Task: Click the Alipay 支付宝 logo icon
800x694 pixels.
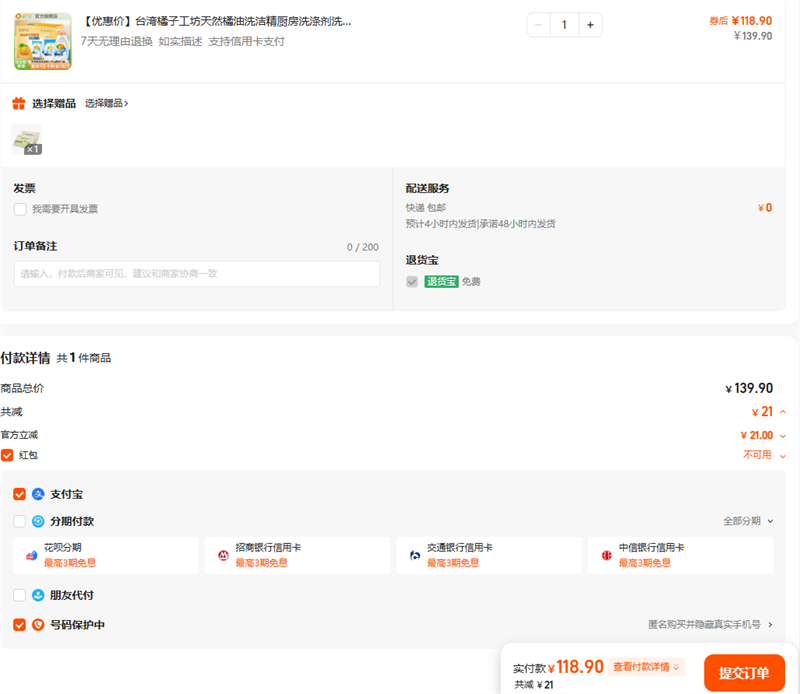Action: (x=38, y=494)
